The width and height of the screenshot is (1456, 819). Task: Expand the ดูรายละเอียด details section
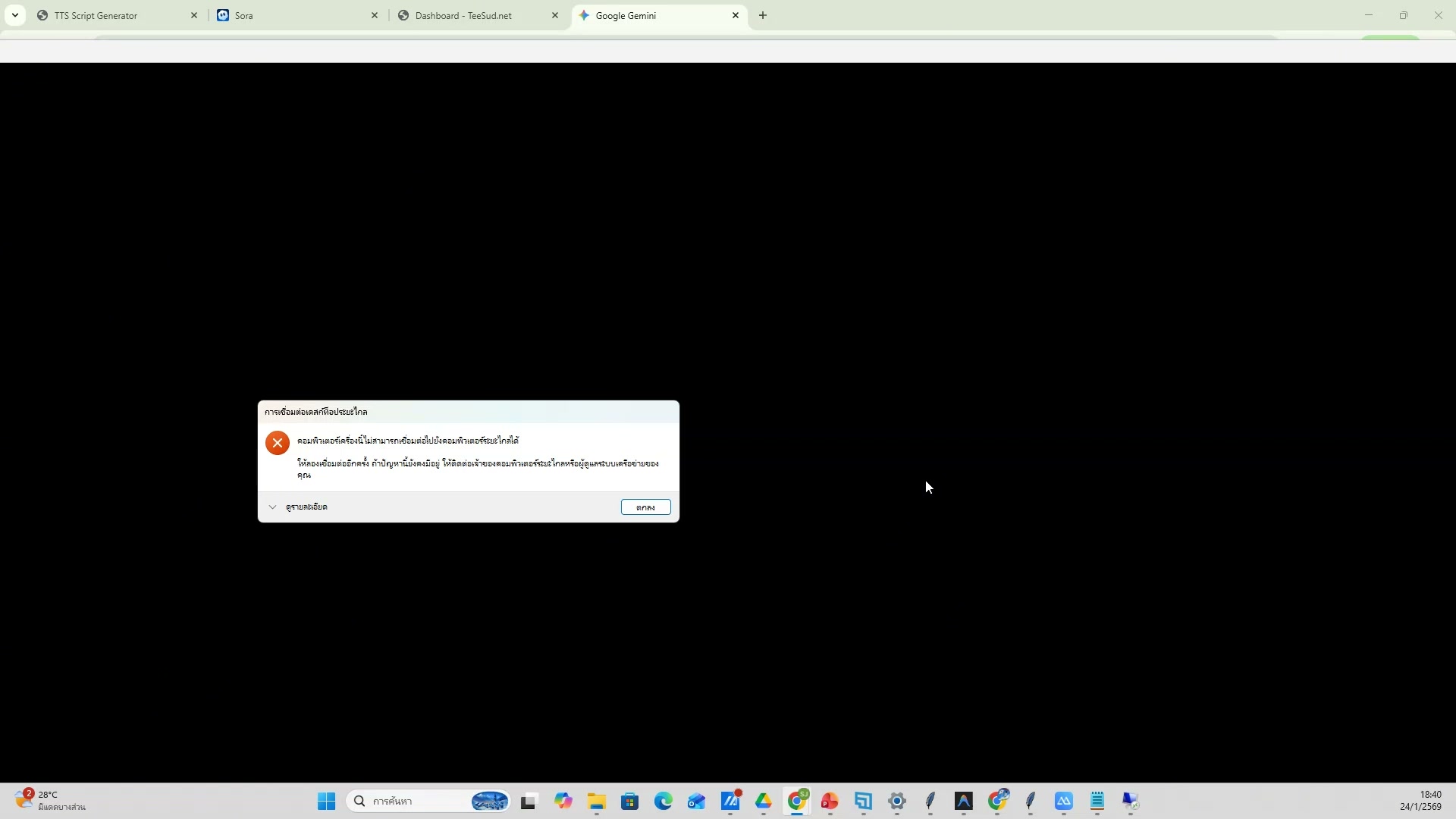300,507
